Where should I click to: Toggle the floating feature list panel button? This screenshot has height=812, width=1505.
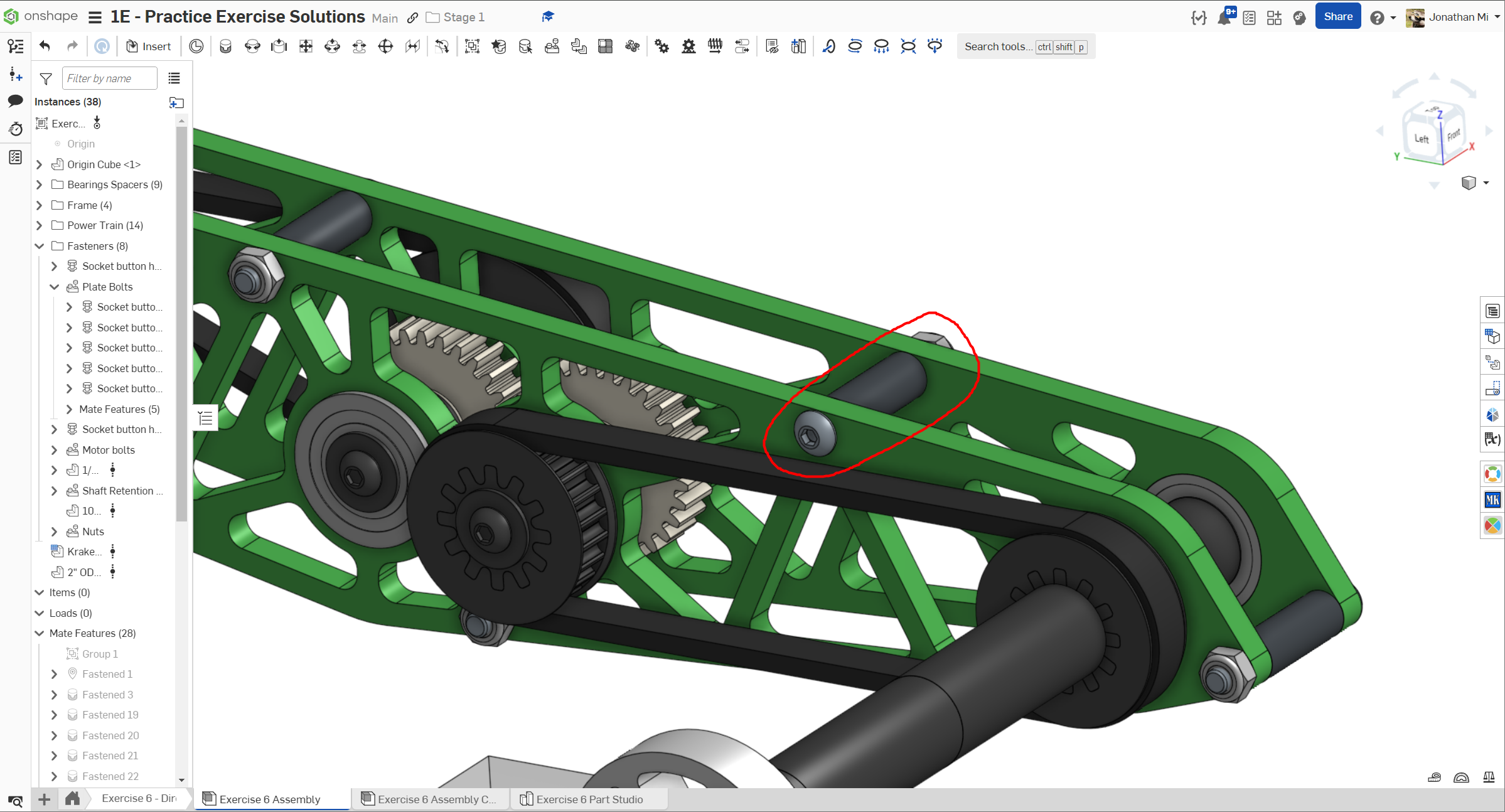(x=205, y=418)
